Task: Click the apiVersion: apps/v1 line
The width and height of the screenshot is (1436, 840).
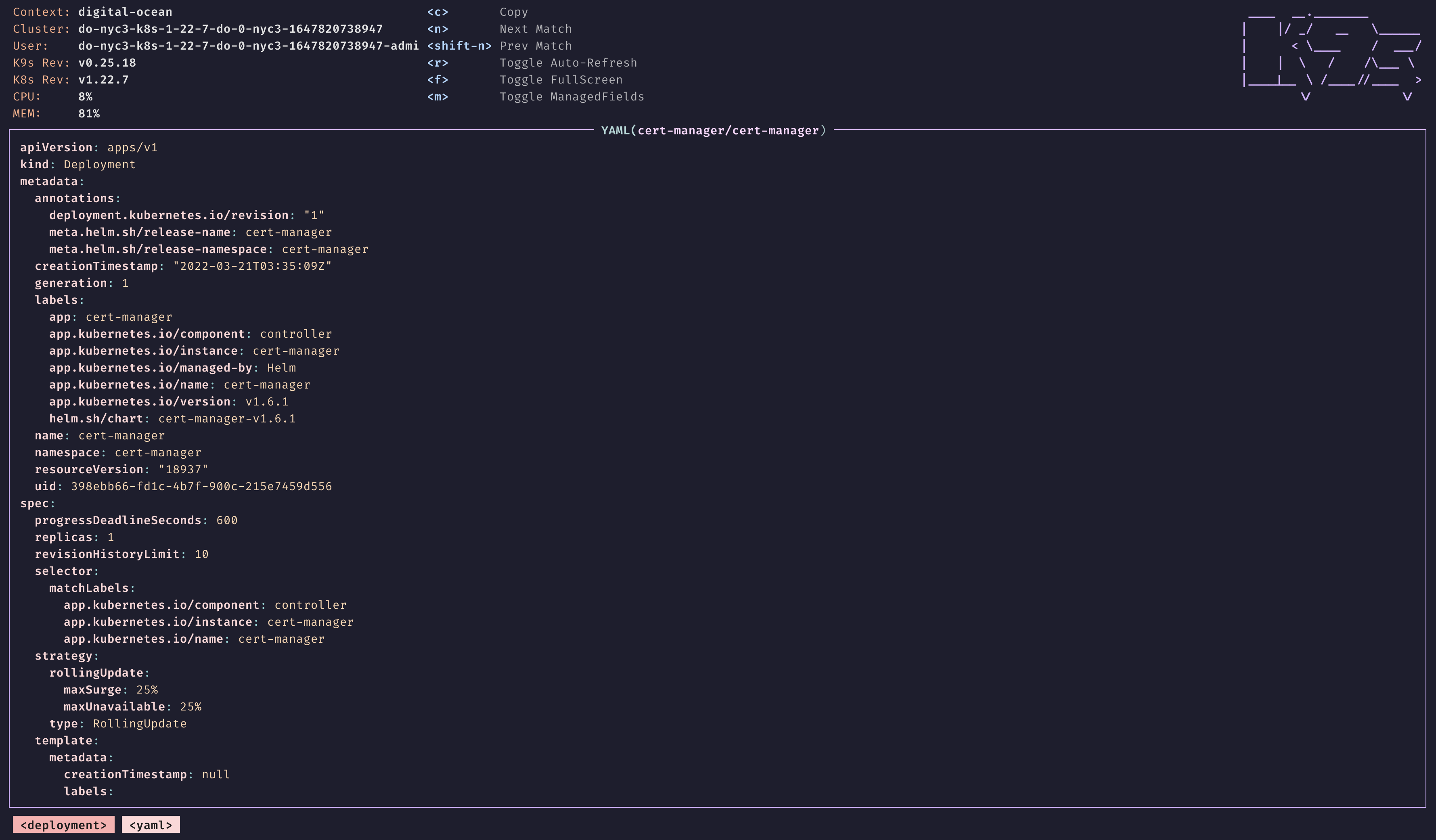Action: [89, 148]
